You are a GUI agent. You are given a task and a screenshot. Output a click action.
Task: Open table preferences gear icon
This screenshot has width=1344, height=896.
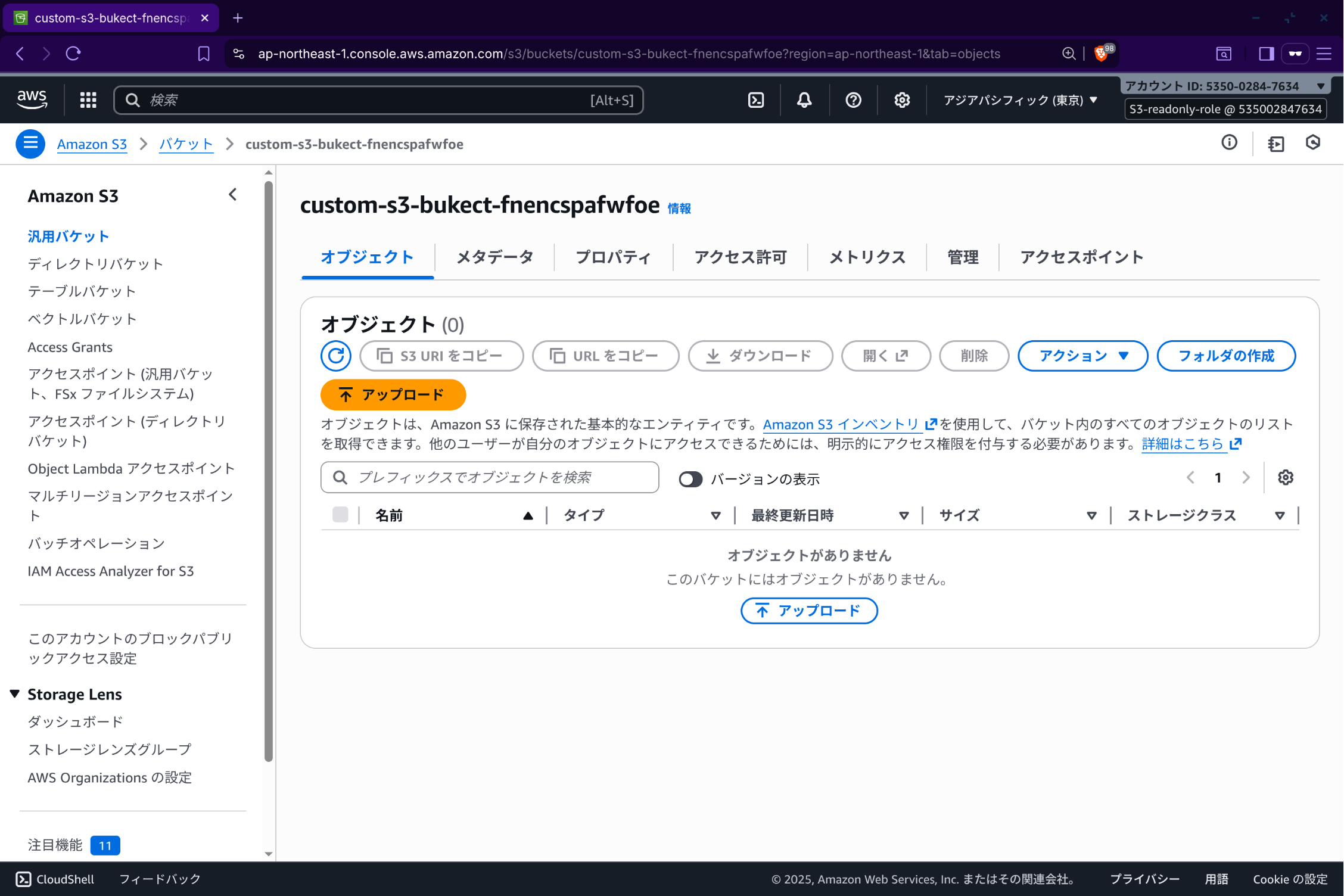[1285, 477]
